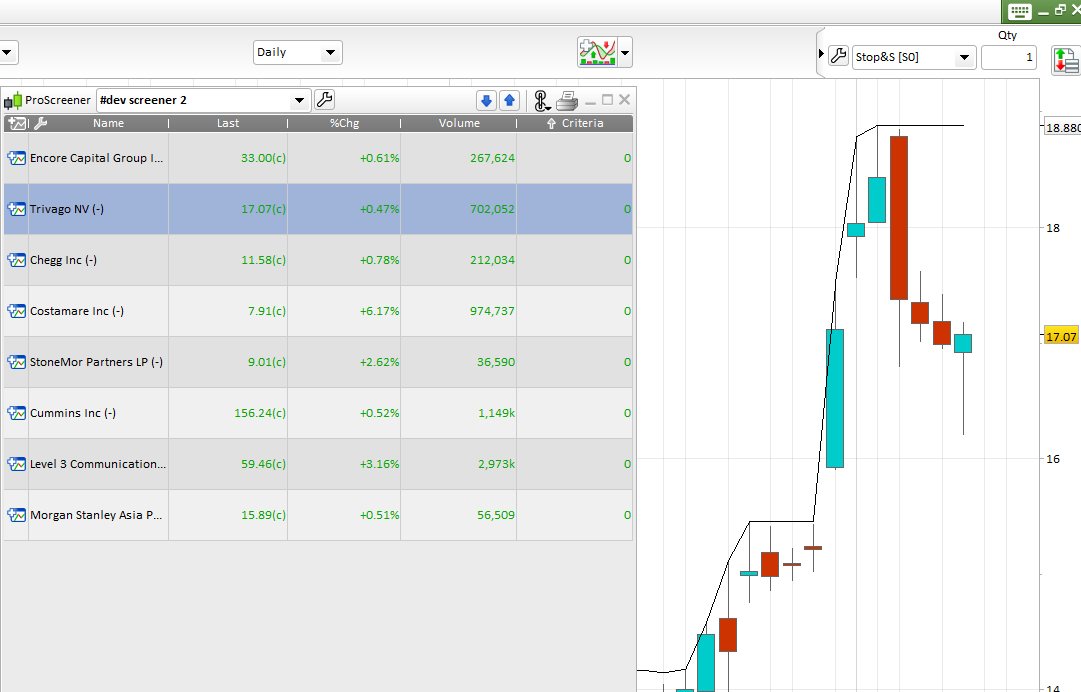
Task: Open chart icon for Morgan Stanley Asia row
Action: (x=17, y=515)
